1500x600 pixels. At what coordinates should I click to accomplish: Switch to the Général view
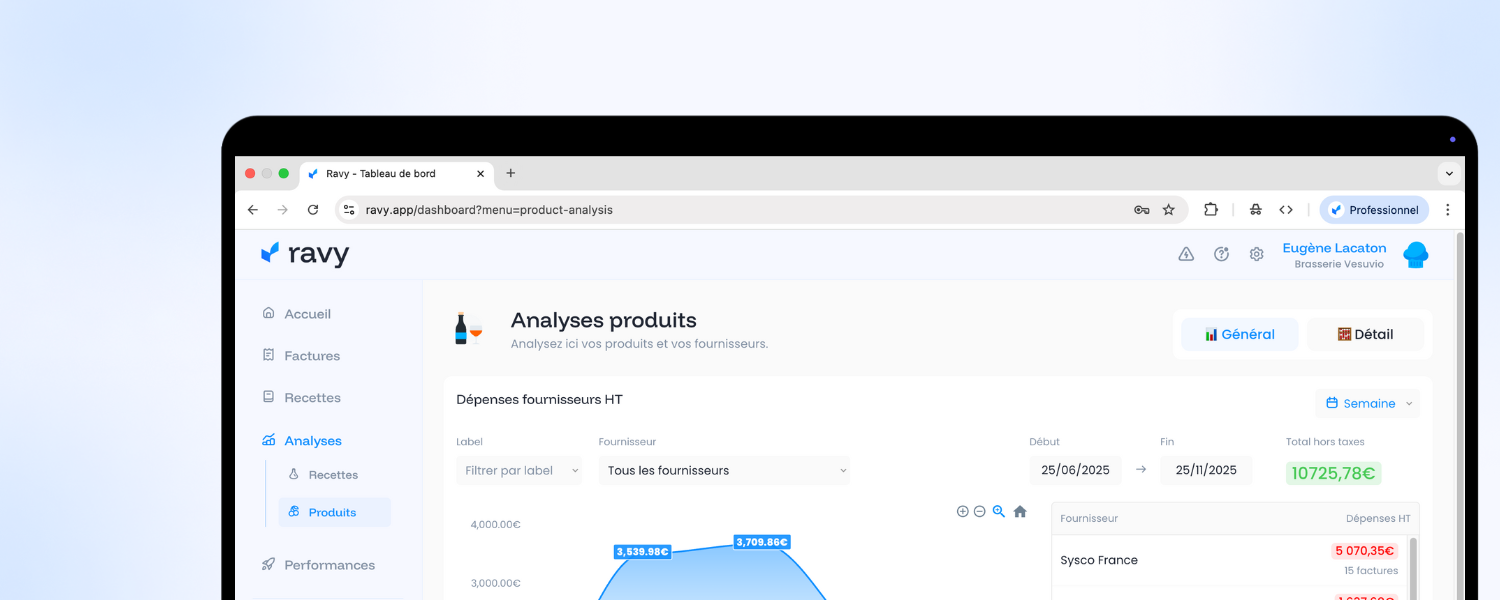click(1240, 334)
